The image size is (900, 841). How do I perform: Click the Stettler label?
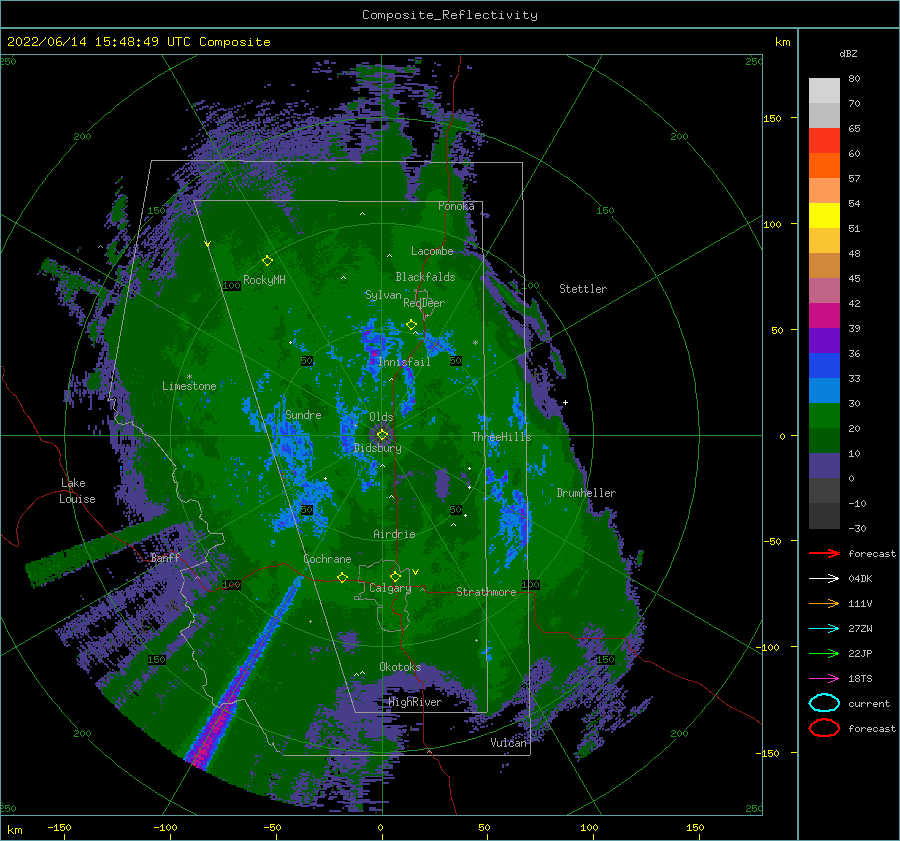pyautogui.click(x=583, y=289)
